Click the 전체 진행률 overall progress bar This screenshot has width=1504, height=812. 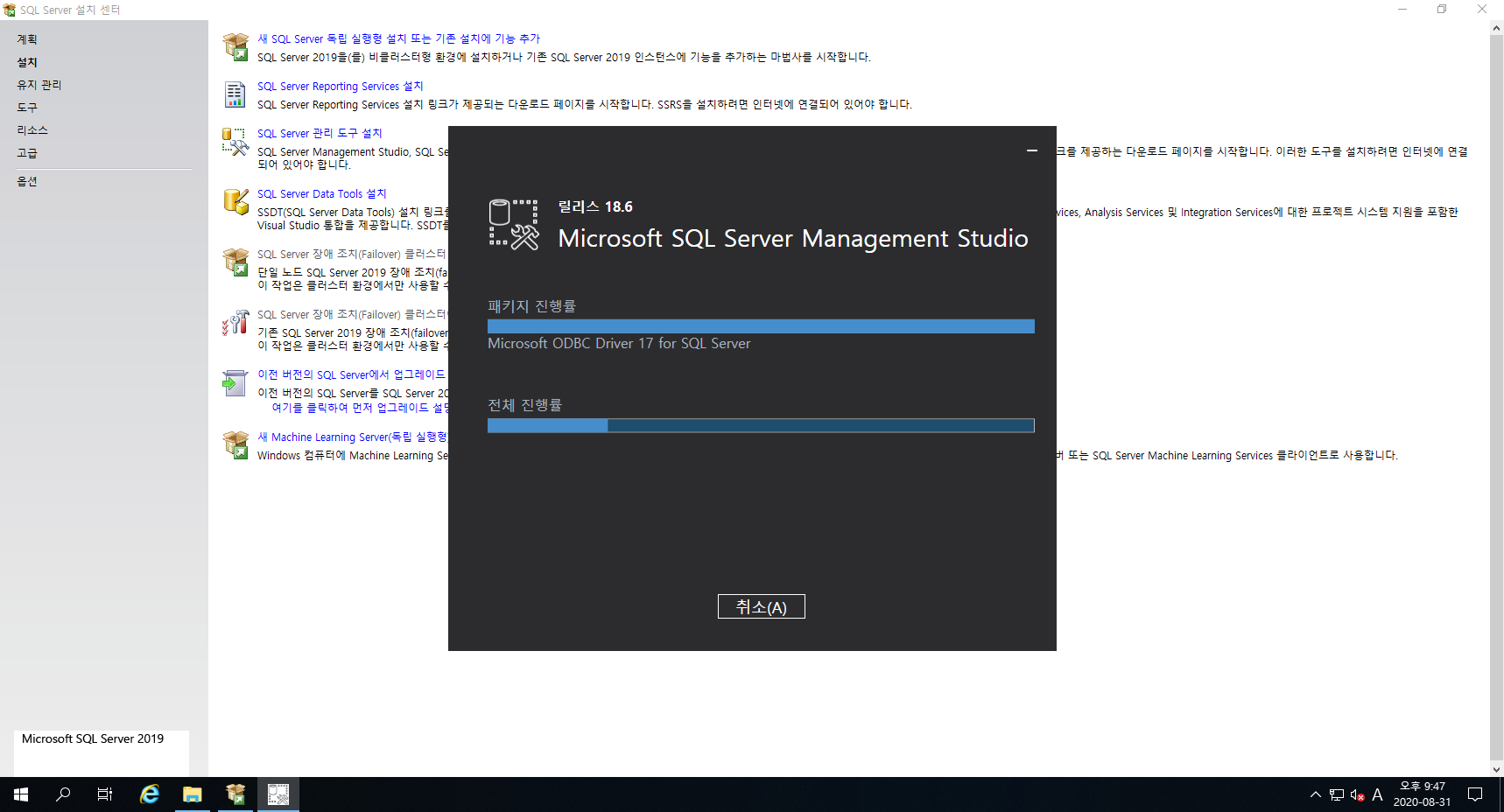pos(761,425)
